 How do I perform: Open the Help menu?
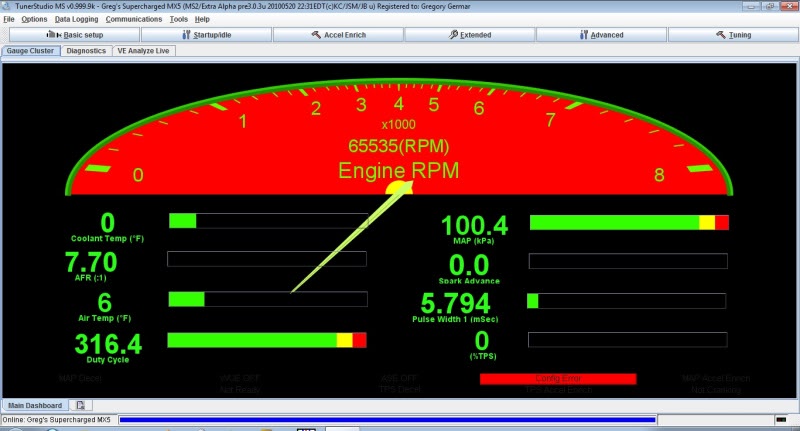point(202,19)
